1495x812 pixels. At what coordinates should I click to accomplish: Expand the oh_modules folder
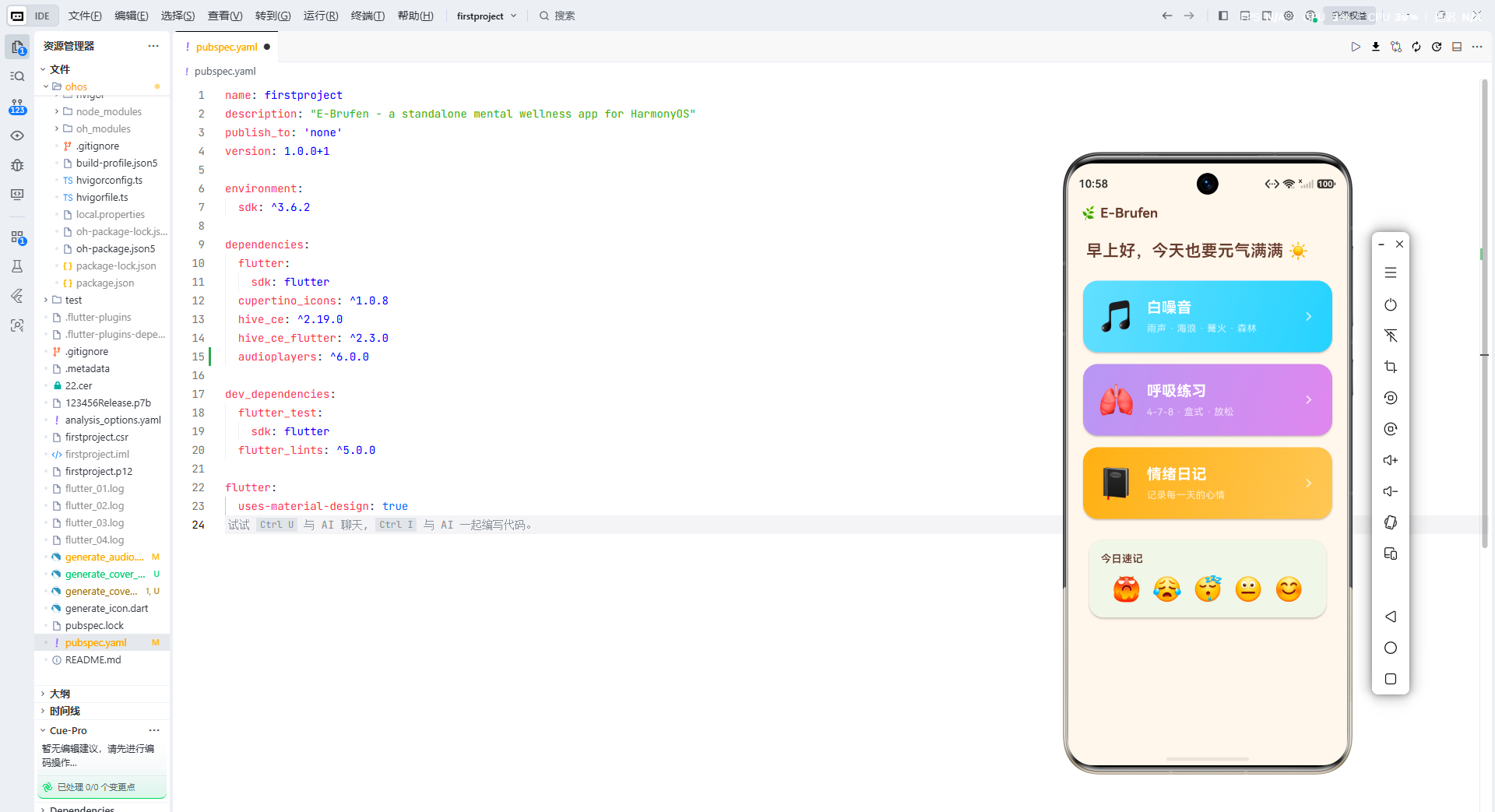[x=57, y=128]
